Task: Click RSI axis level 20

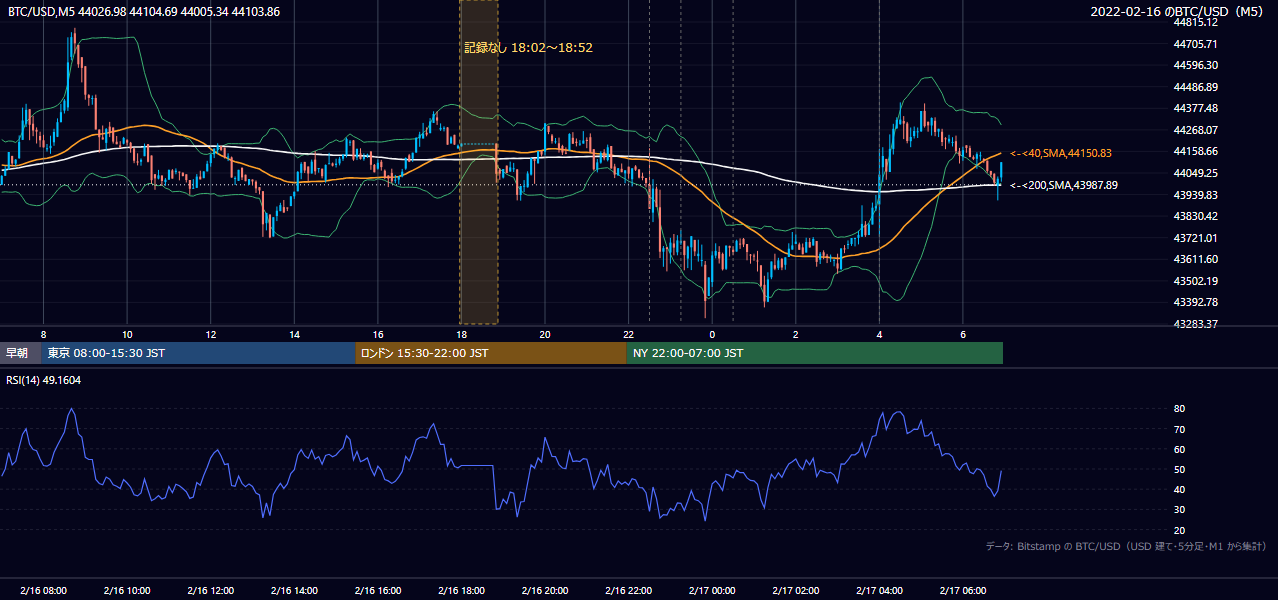Action: [x=1180, y=530]
